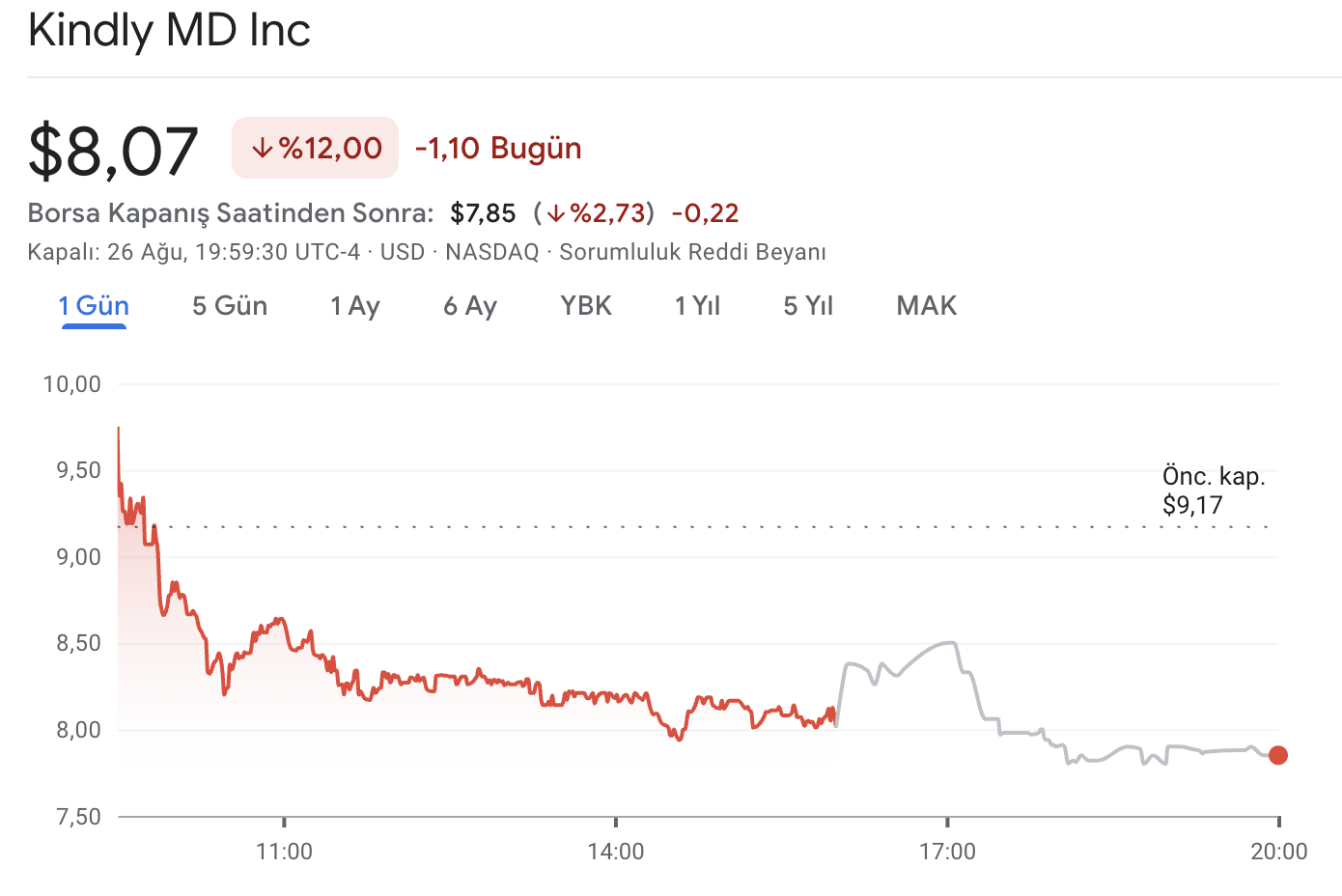Select the 1 Gün time range tab
Image resolution: width=1342 pixels, height=896 pixels.
(94, 306)
